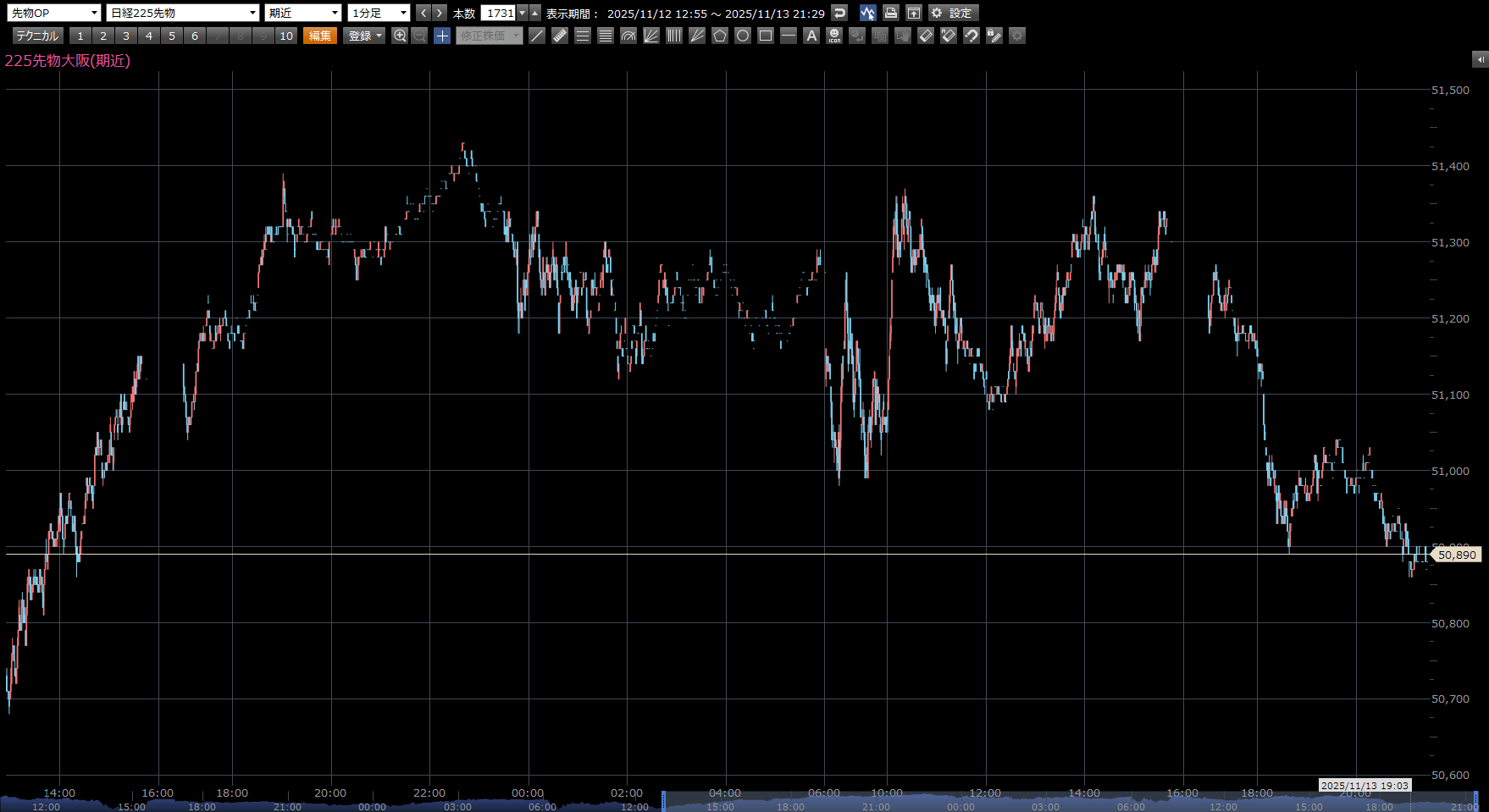The image size is (1489, 812).
Task: Select technical preset number 10
Action: 286,36
